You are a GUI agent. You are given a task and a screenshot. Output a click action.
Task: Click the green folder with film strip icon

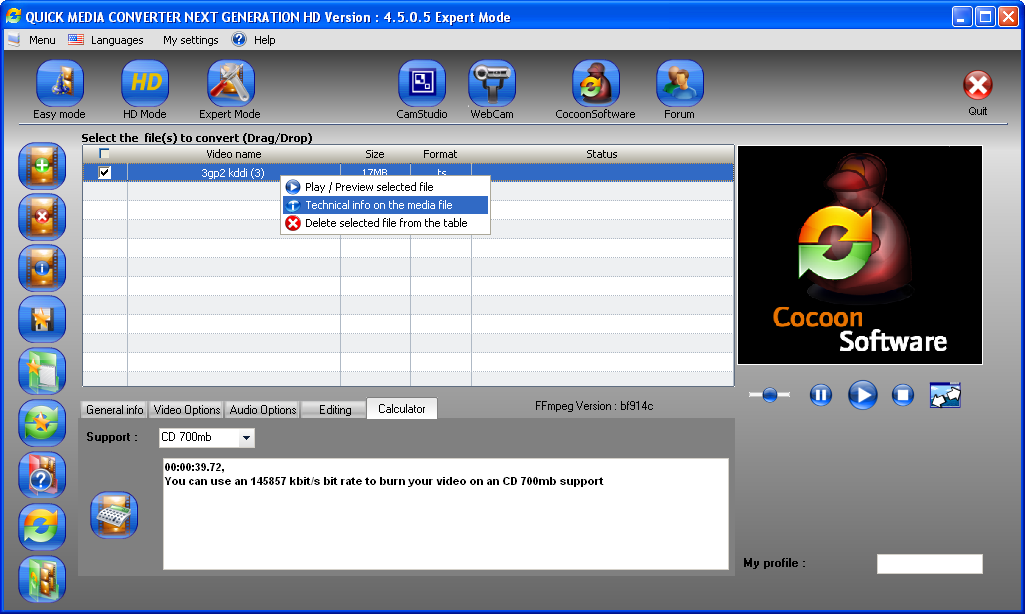coord(42,579)
